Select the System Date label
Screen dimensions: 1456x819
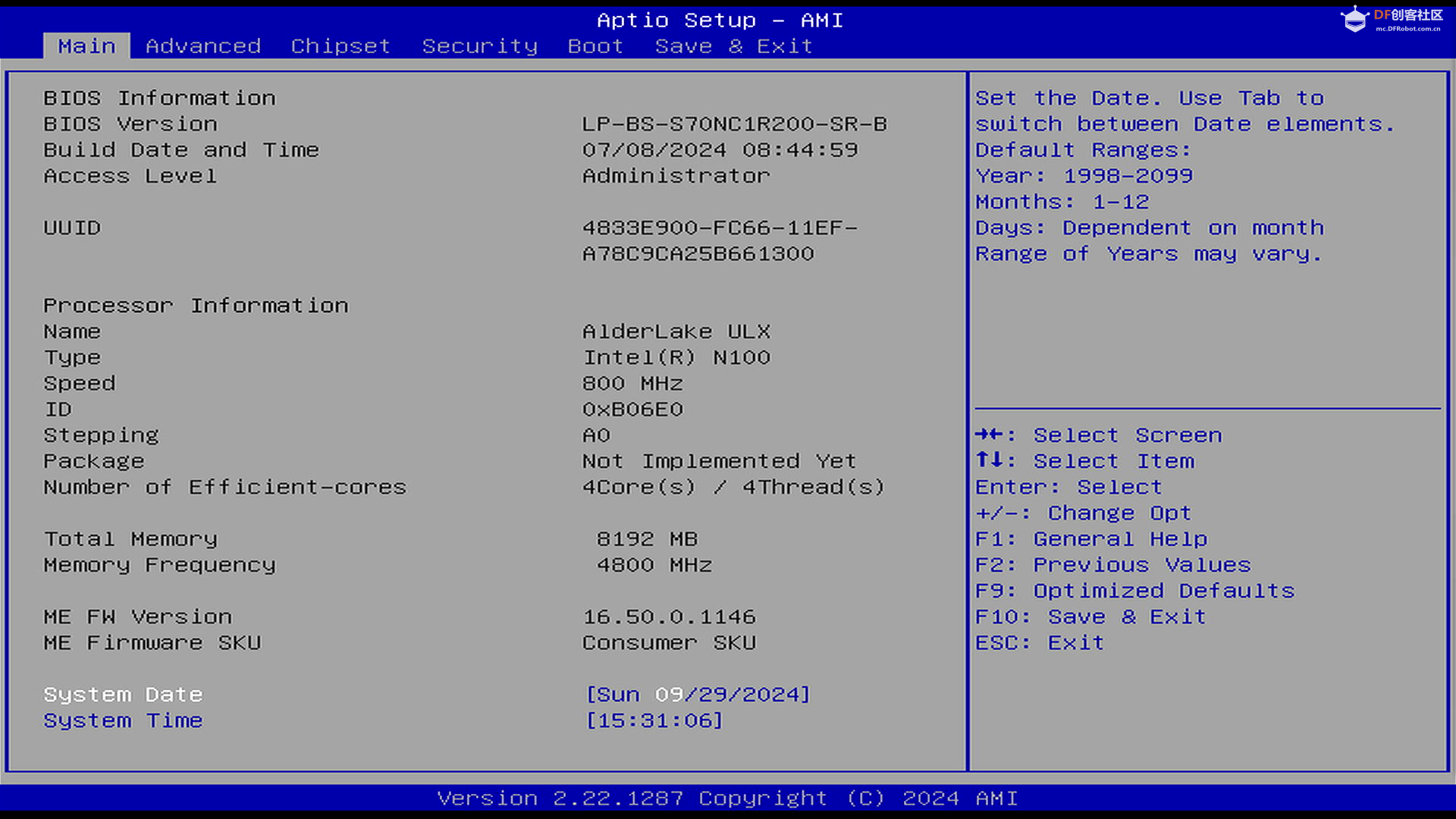pos(123,695)
